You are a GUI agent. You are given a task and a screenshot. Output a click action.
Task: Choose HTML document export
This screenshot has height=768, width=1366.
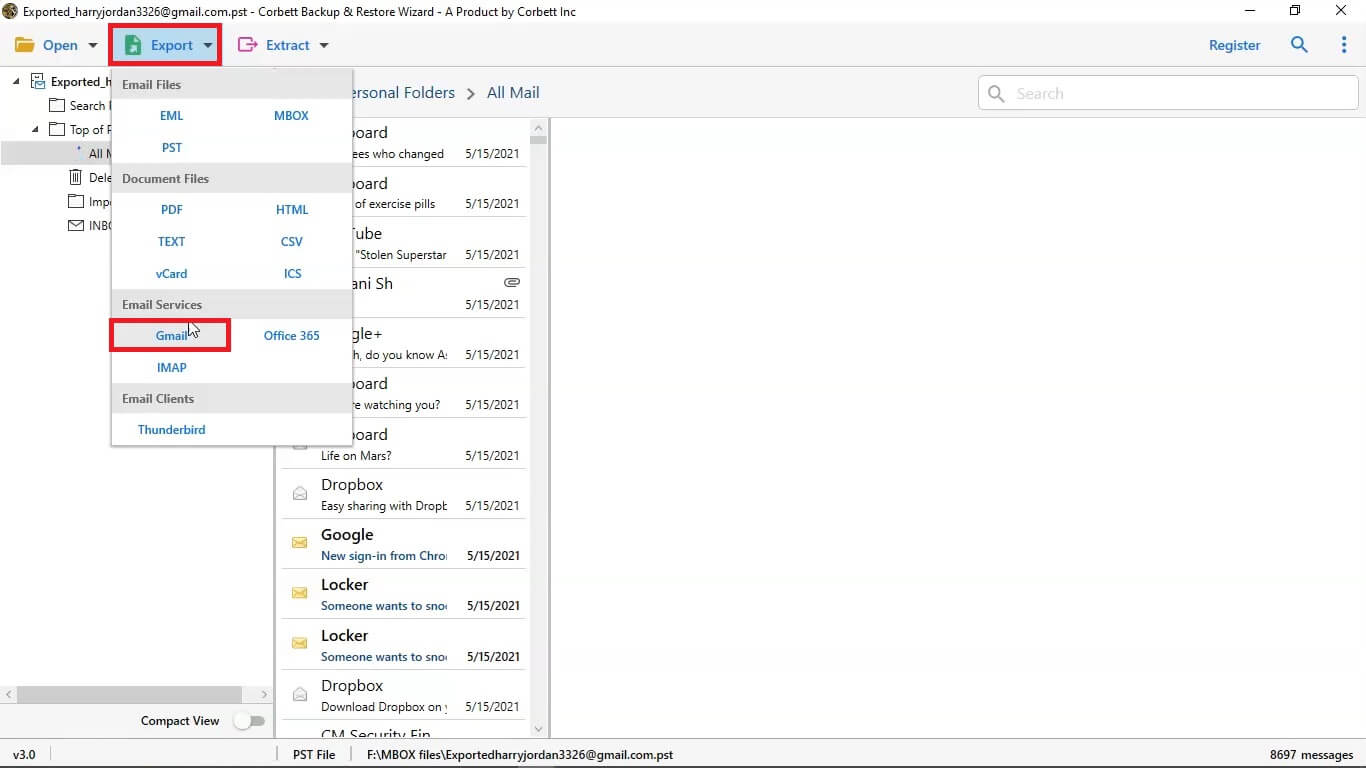tap(292, 209)
